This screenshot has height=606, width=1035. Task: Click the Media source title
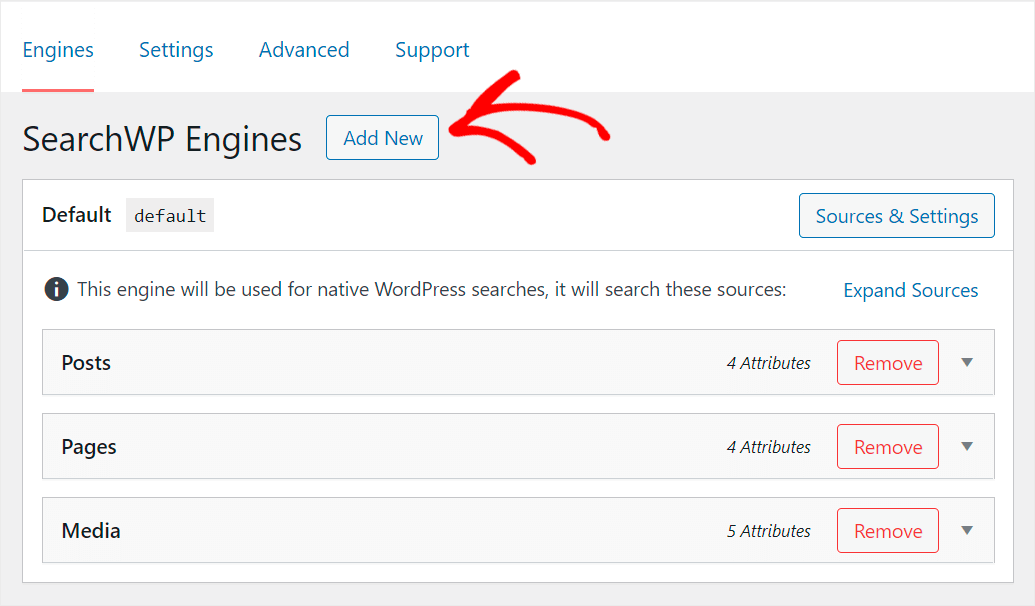(x=91, y=531)
